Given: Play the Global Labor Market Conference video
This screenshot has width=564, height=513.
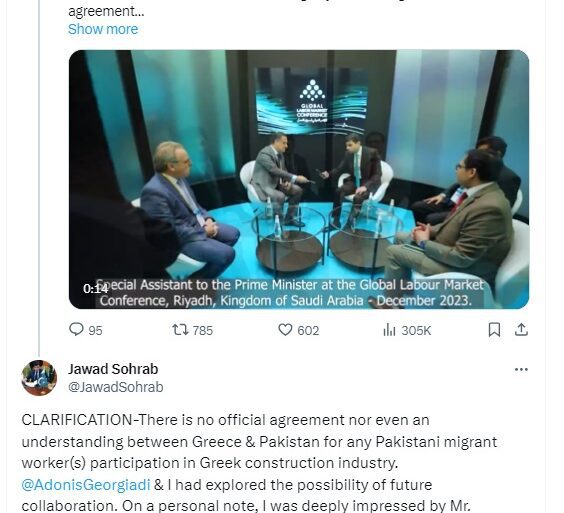Looking at the screenshot, I should coord(299,179).
